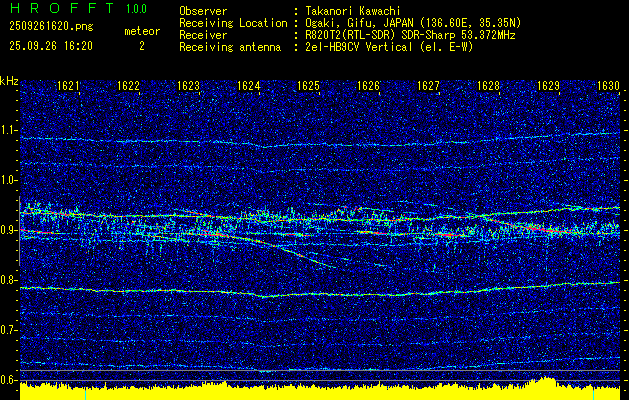
Task: Click frequency label 1.1
Action: [x=8, y=130]
